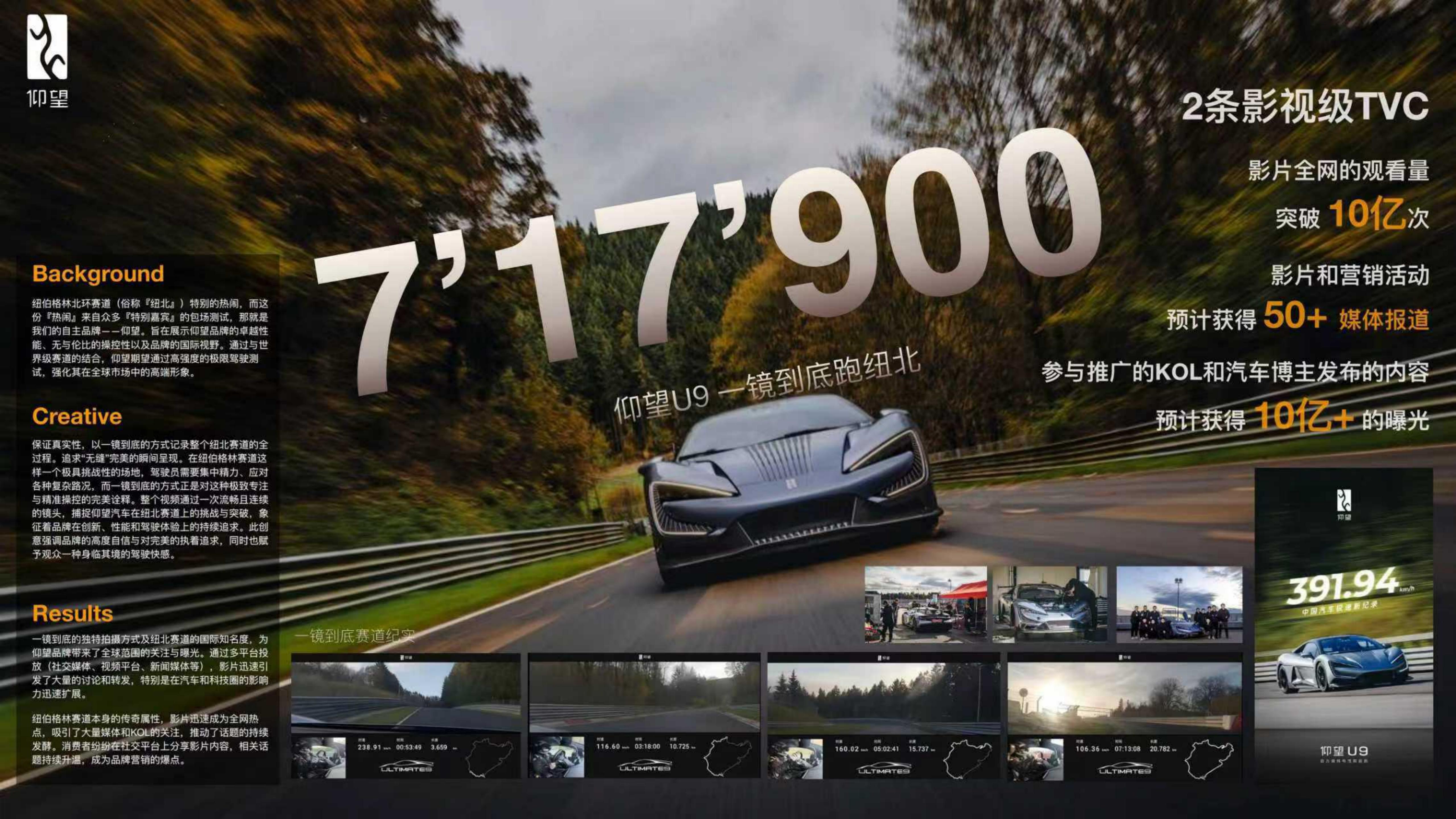Click the 106.36 speed value
This screenshot has width=1456, height=819.
point(1087,749)
